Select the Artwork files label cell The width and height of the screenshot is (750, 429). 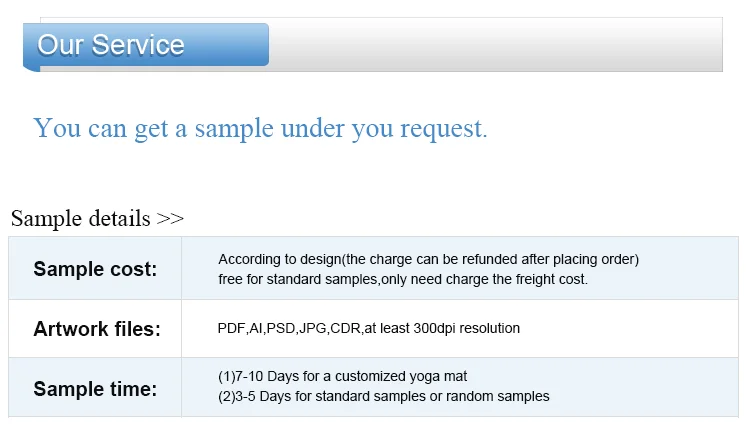click(x=95, y=329)
